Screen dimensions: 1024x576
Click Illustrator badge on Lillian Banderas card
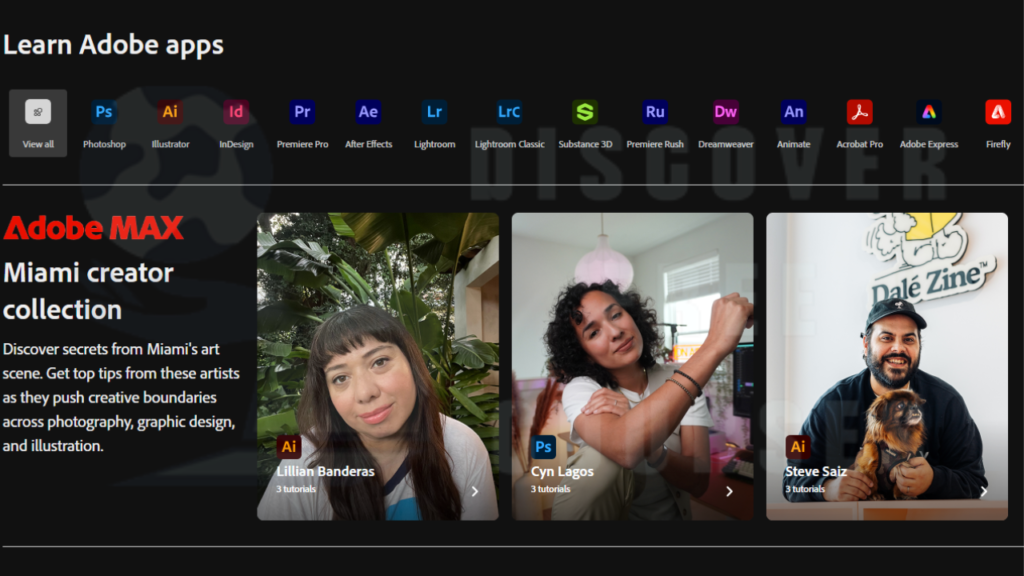(x=289, y=447)
